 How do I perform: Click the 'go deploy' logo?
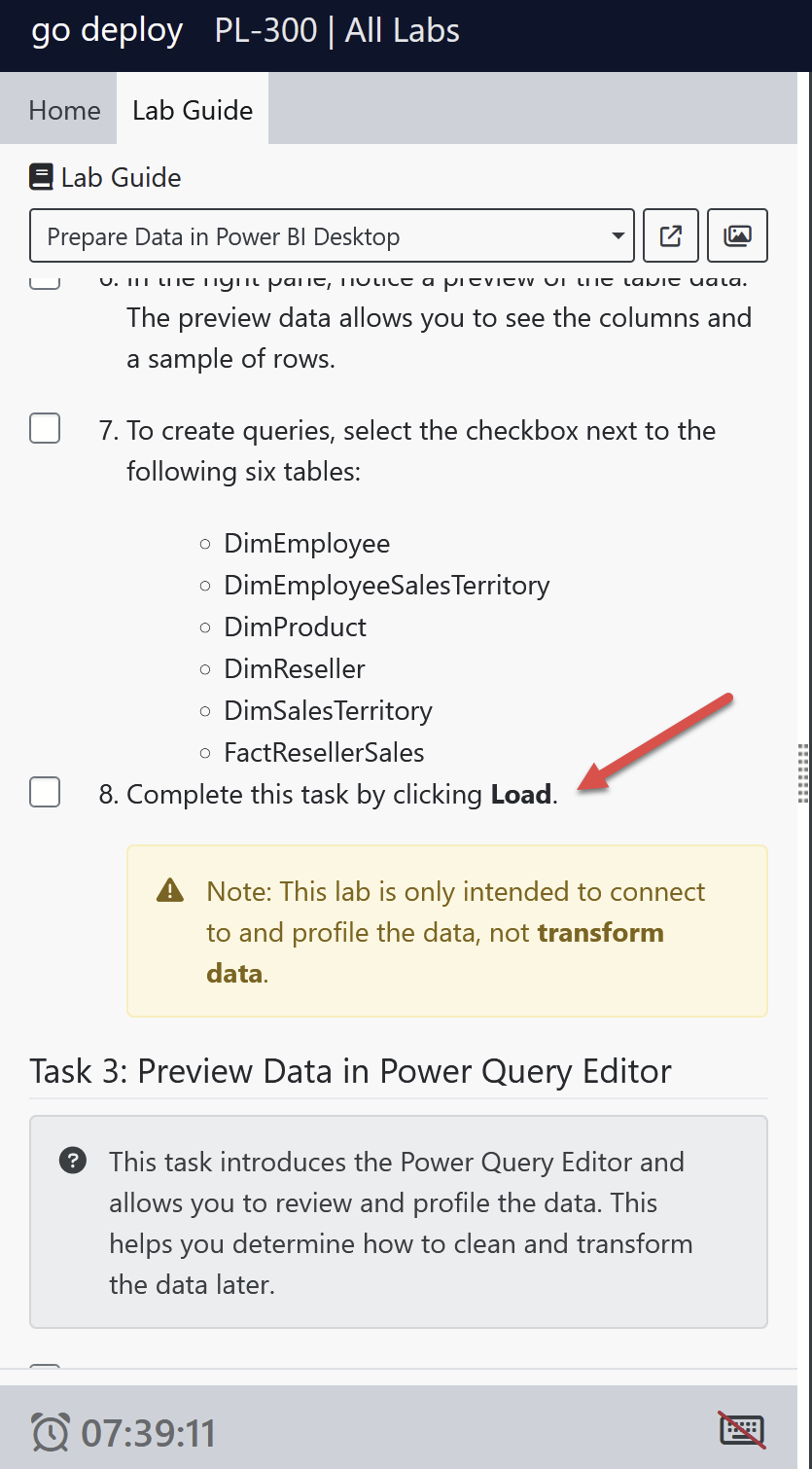[106, 31]
